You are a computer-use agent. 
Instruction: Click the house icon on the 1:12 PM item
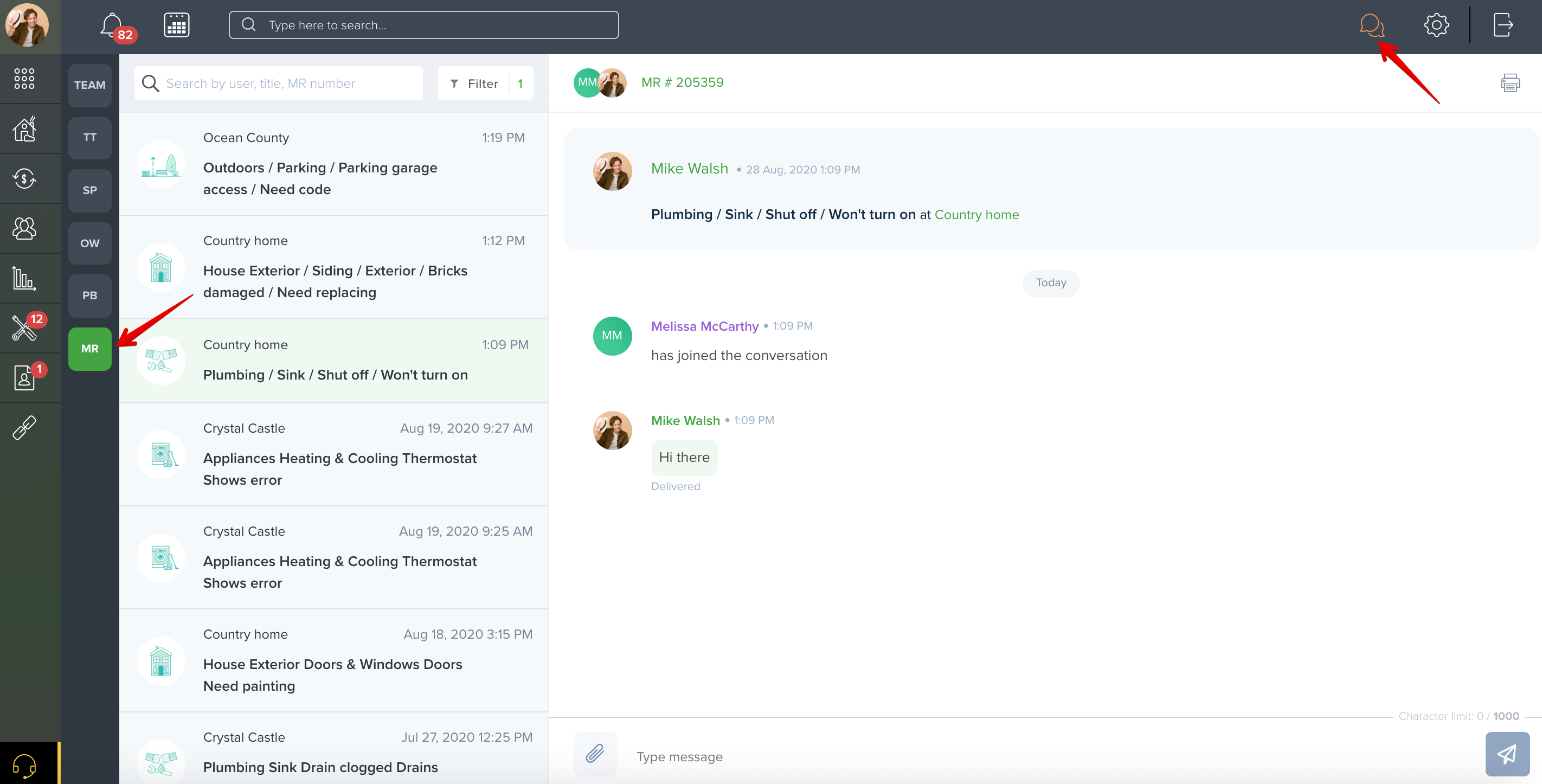[x=160, y=267]
